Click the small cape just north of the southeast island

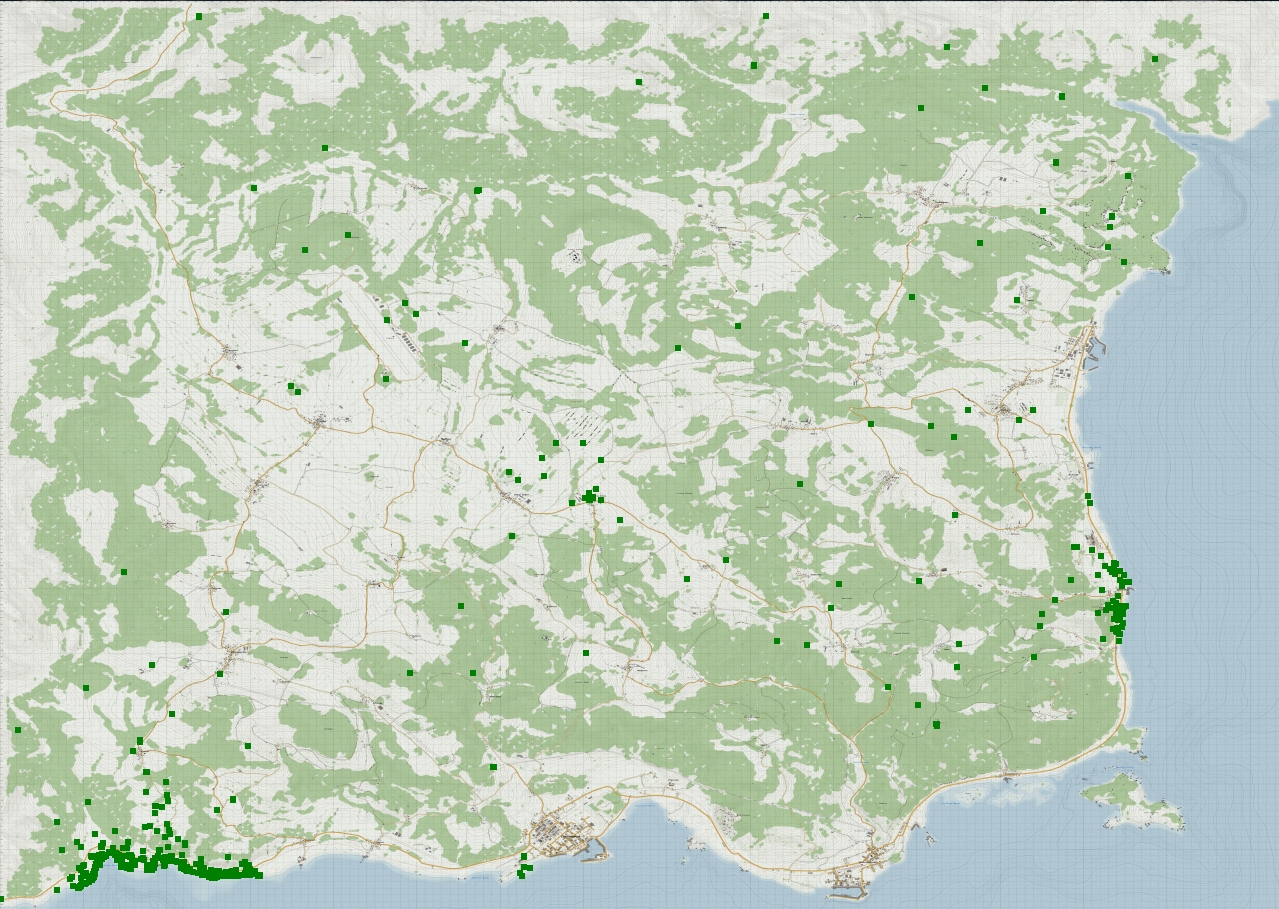(x=1132, y=740)
